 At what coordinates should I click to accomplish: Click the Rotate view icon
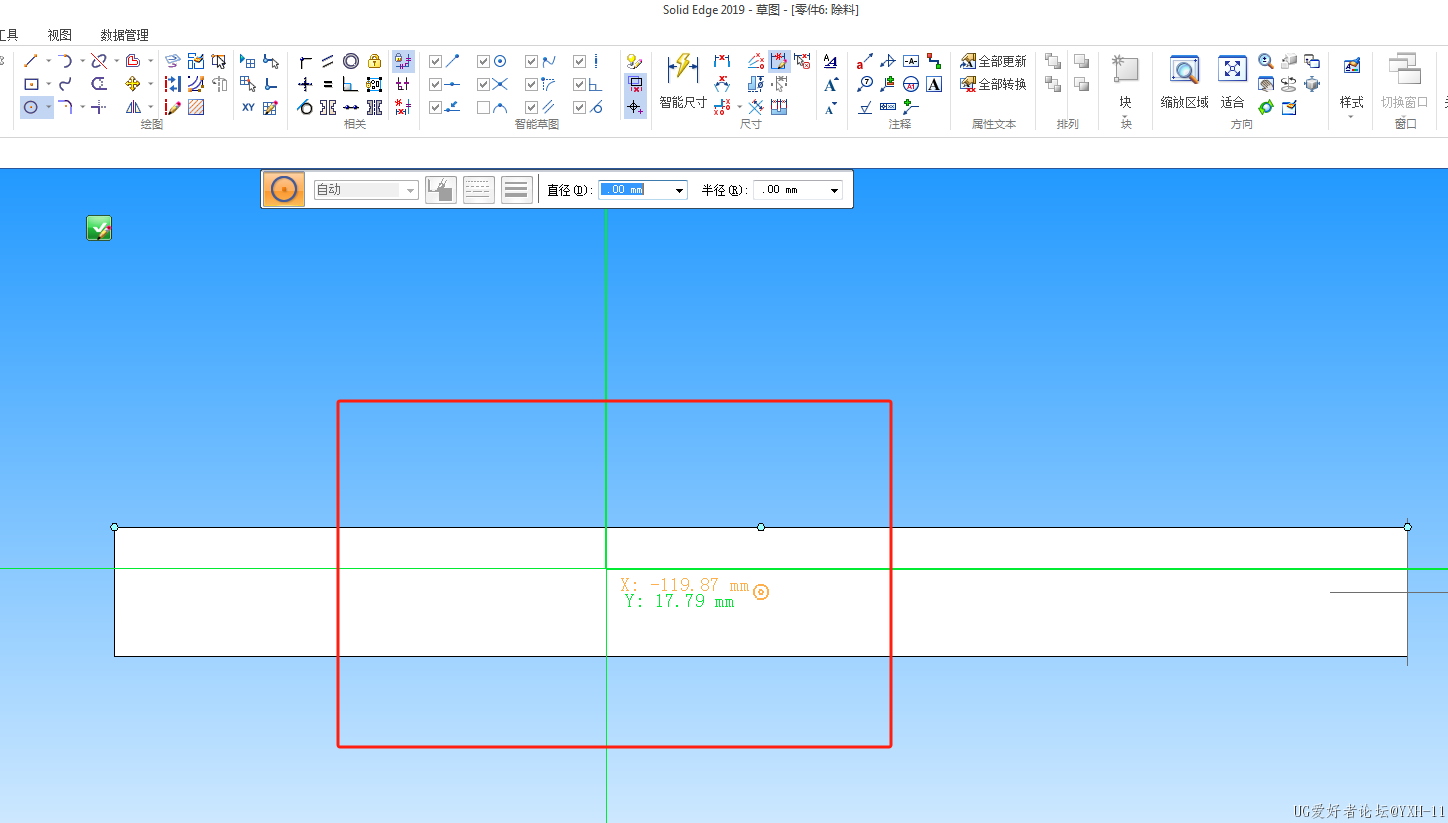pos(1288,84)
